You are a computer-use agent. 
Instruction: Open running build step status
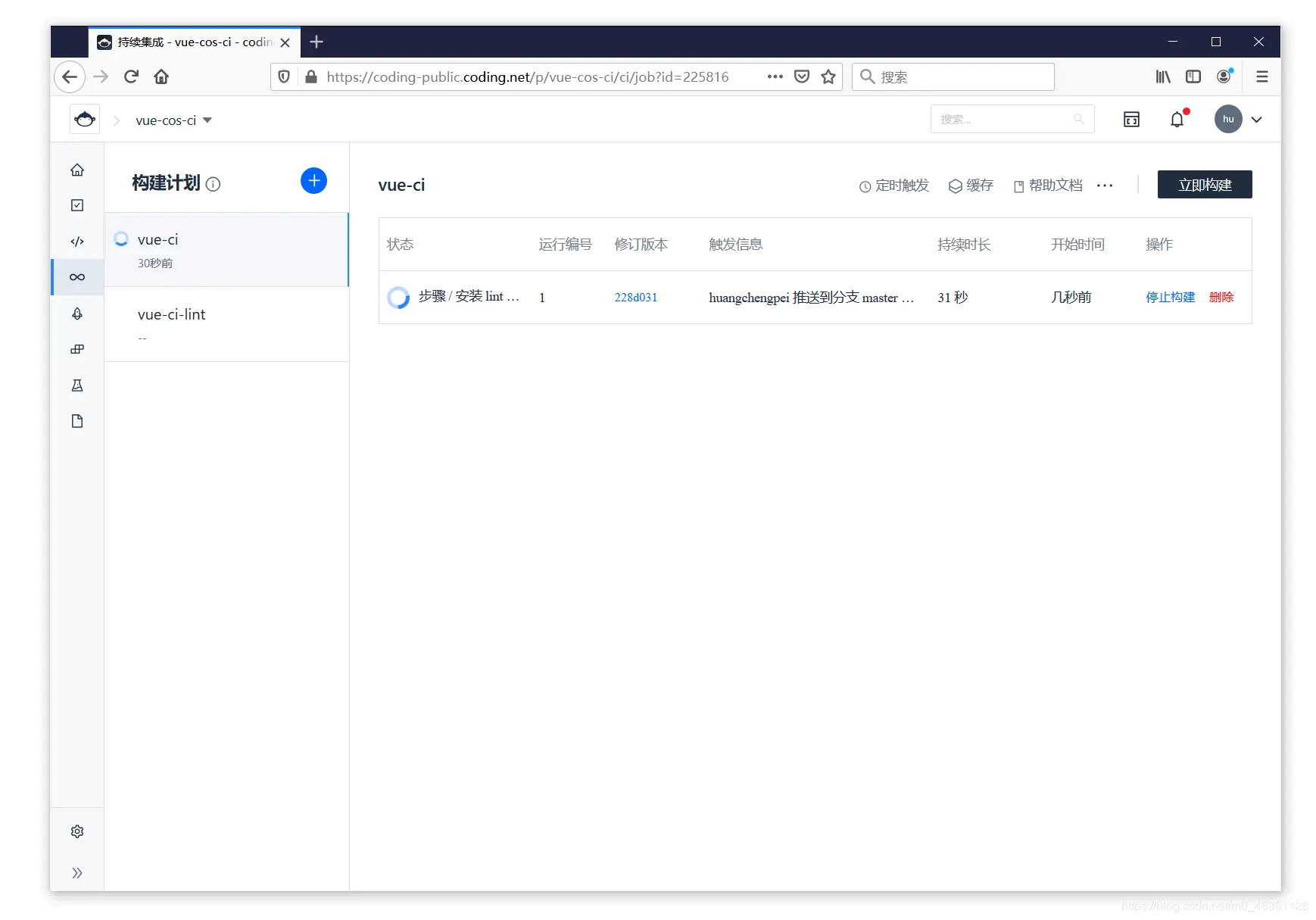(453, 297)
